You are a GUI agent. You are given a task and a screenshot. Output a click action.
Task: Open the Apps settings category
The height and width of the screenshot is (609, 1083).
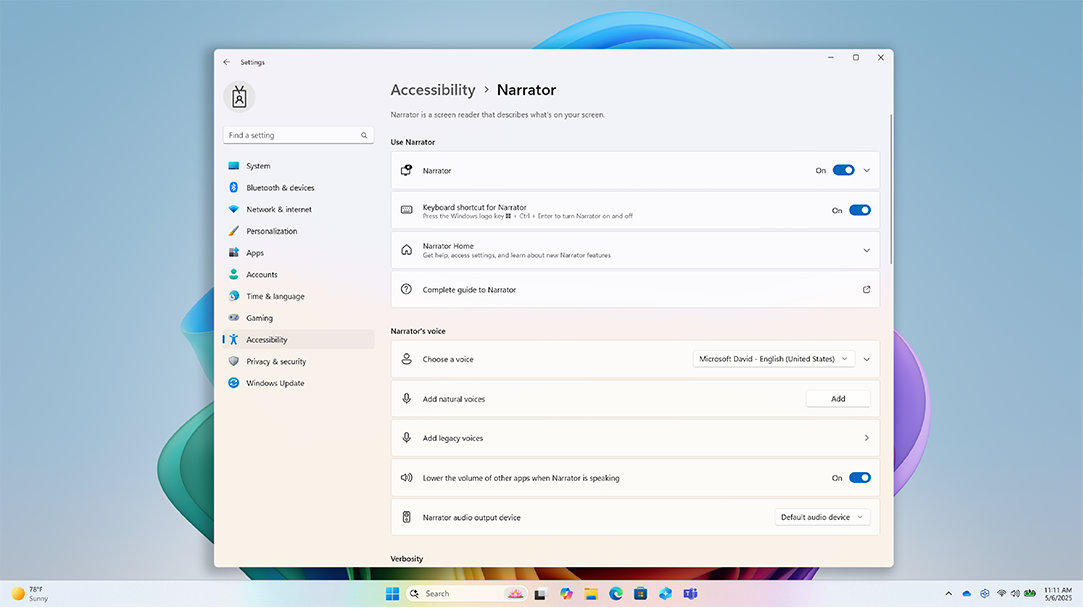pyautogui.click(x=298, y=253)
